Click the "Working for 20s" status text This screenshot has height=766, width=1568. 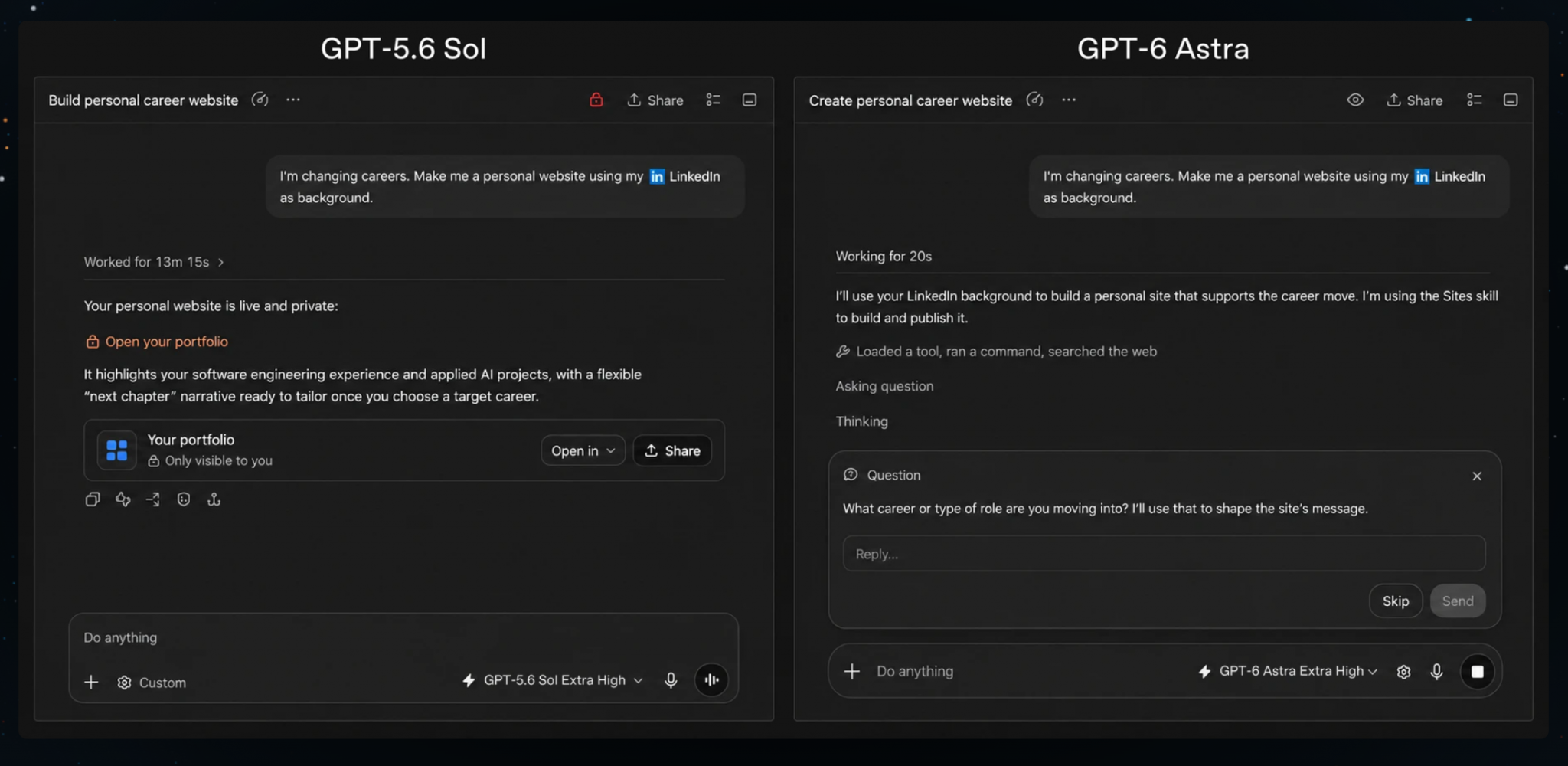pyautogui.click(x=884, y=257)
